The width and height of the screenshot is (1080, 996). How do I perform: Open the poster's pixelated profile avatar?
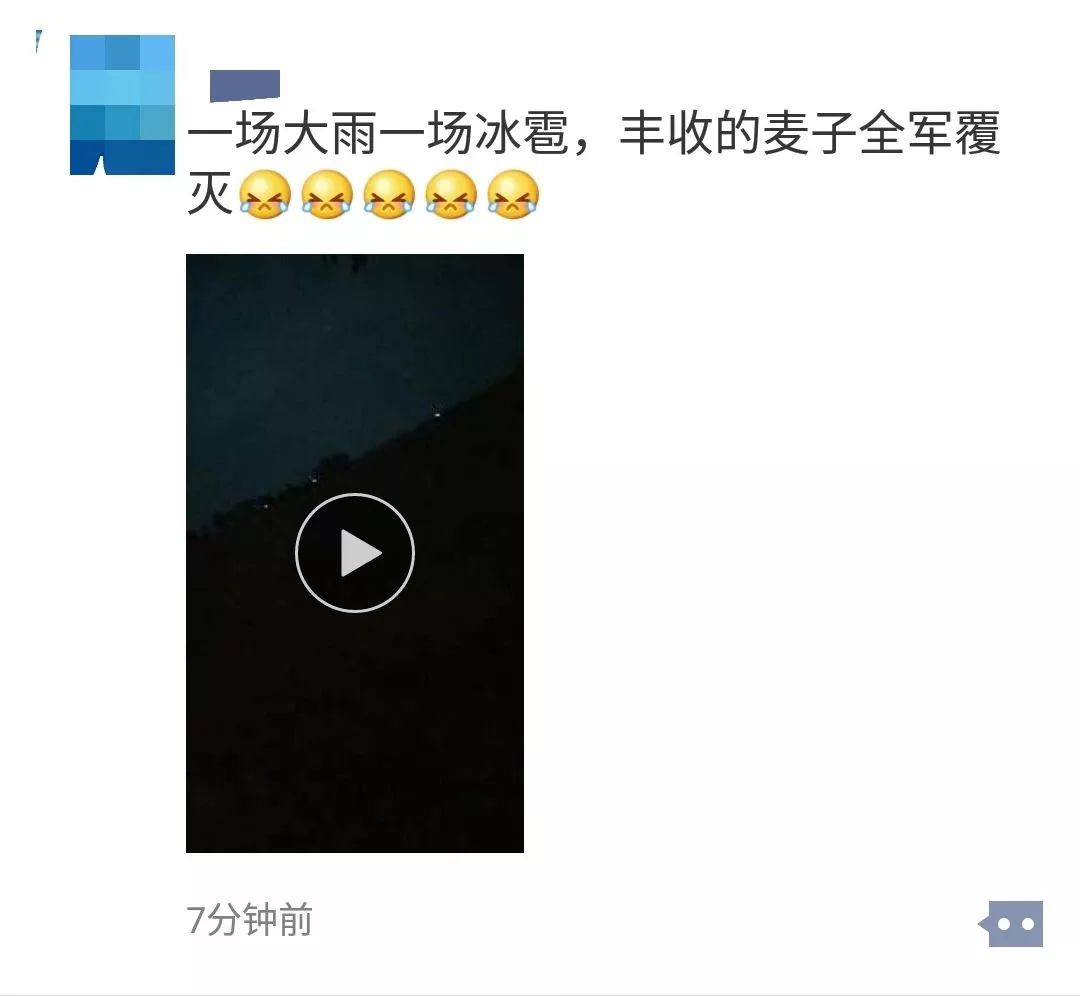pyautogui.click(x=123, y=105)
